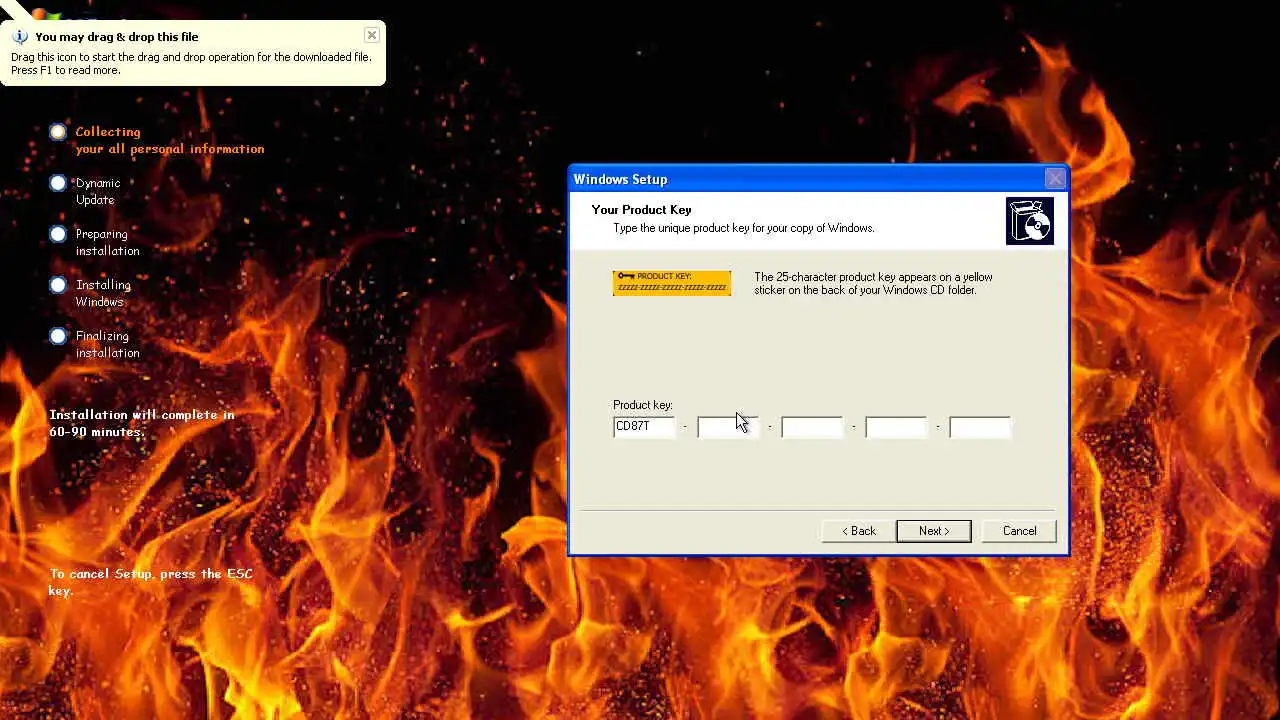The image size is (1280, 720).
Task: Select the Installing Windows step bullet
Action: click(x=58, y=285)
